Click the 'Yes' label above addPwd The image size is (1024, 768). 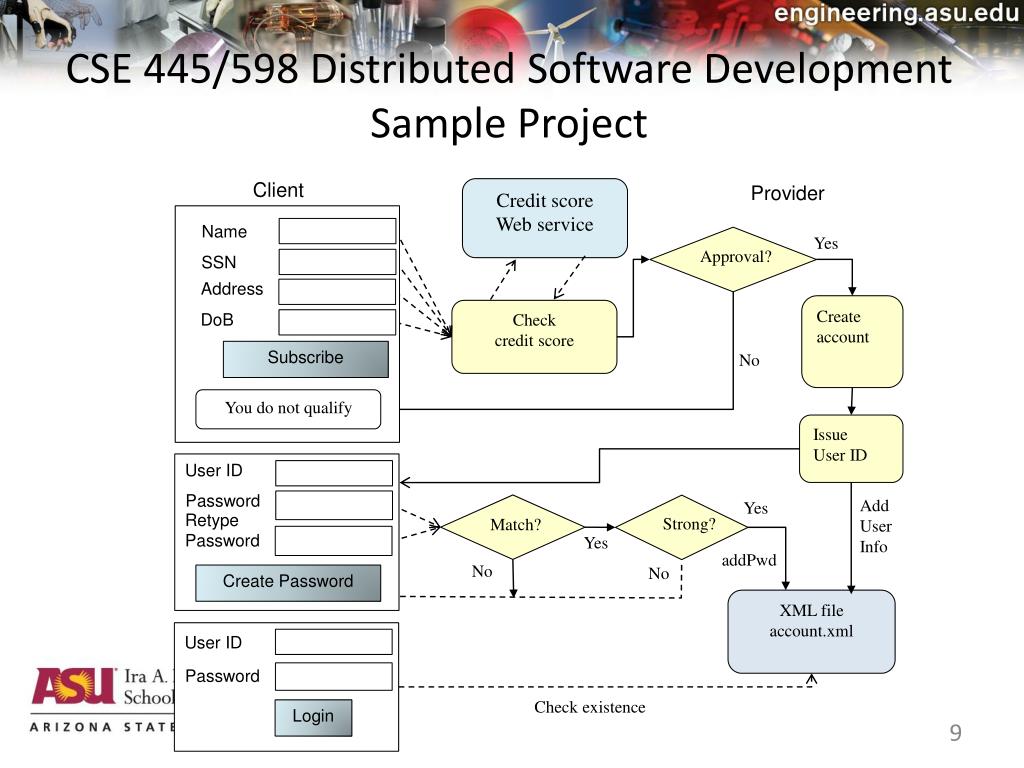756,508
